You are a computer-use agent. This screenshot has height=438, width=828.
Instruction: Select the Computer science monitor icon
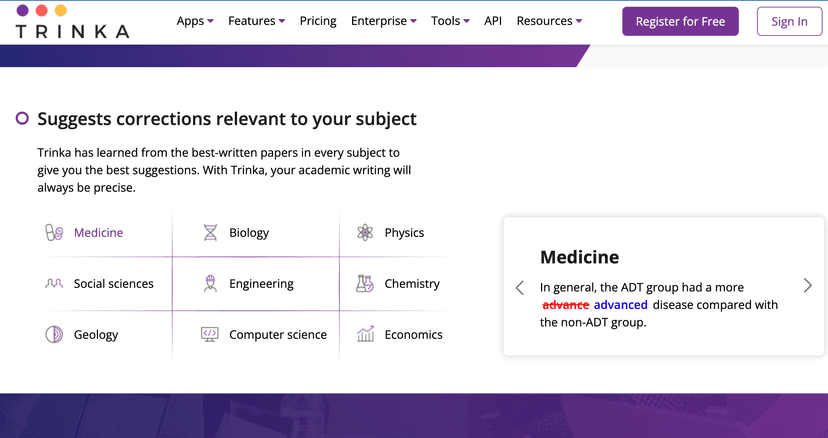(210, 334)
